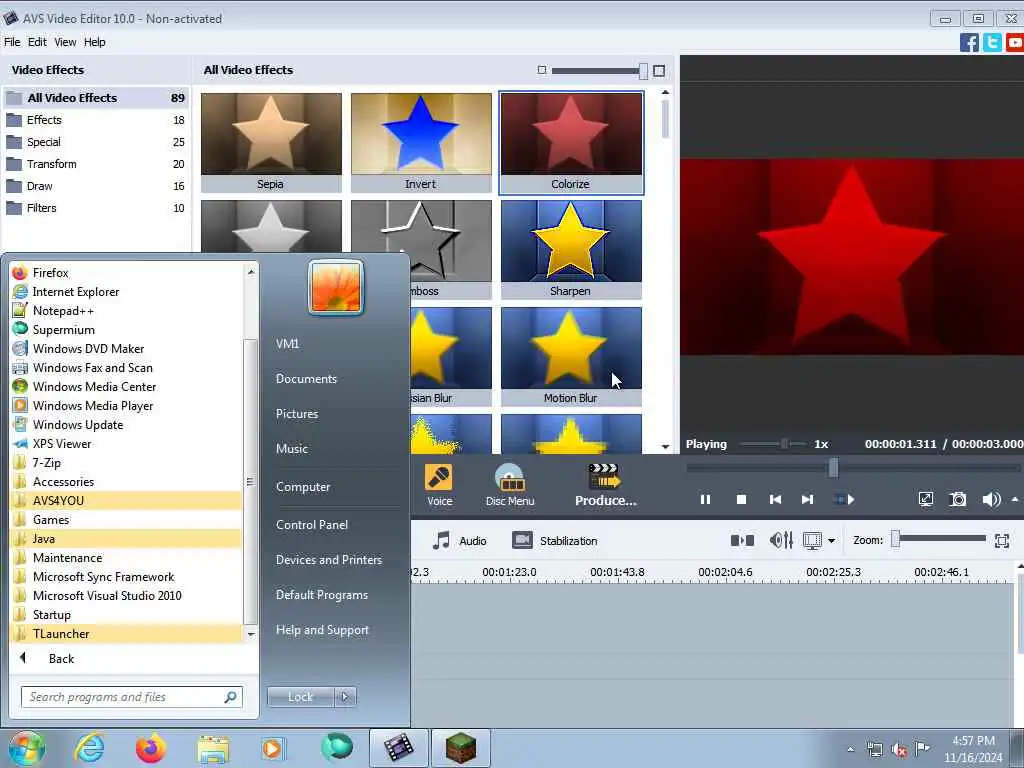1024x768 pixels.
Task: Open the Edit menu
Action: tap(37, 42)
